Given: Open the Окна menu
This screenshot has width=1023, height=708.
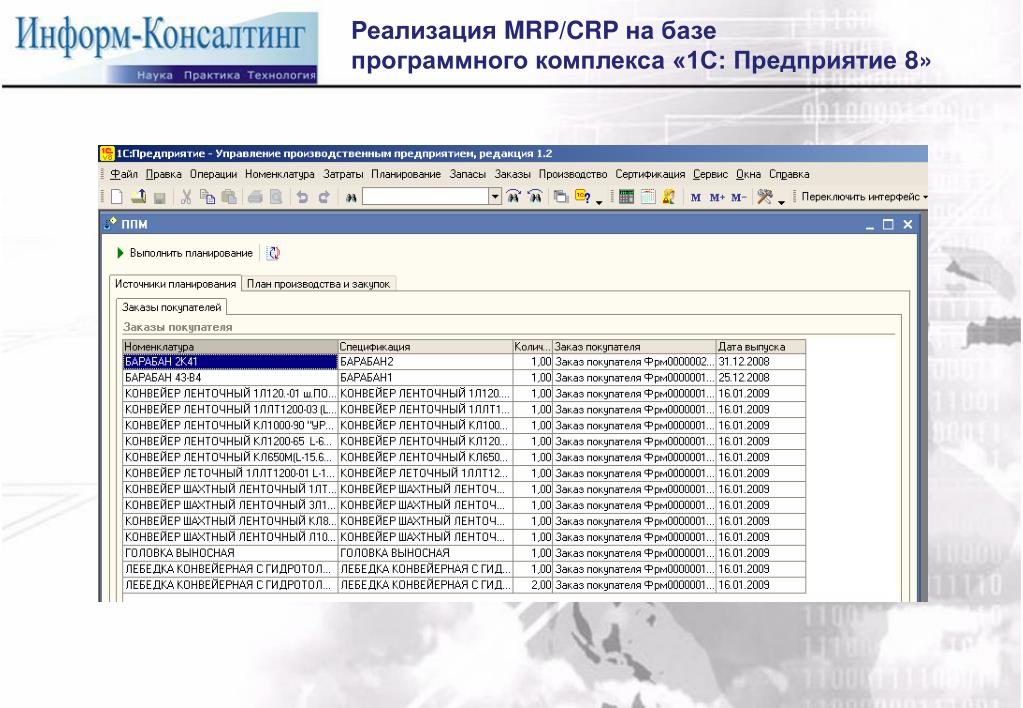Looking at the screenshot, I should (748, 174).
